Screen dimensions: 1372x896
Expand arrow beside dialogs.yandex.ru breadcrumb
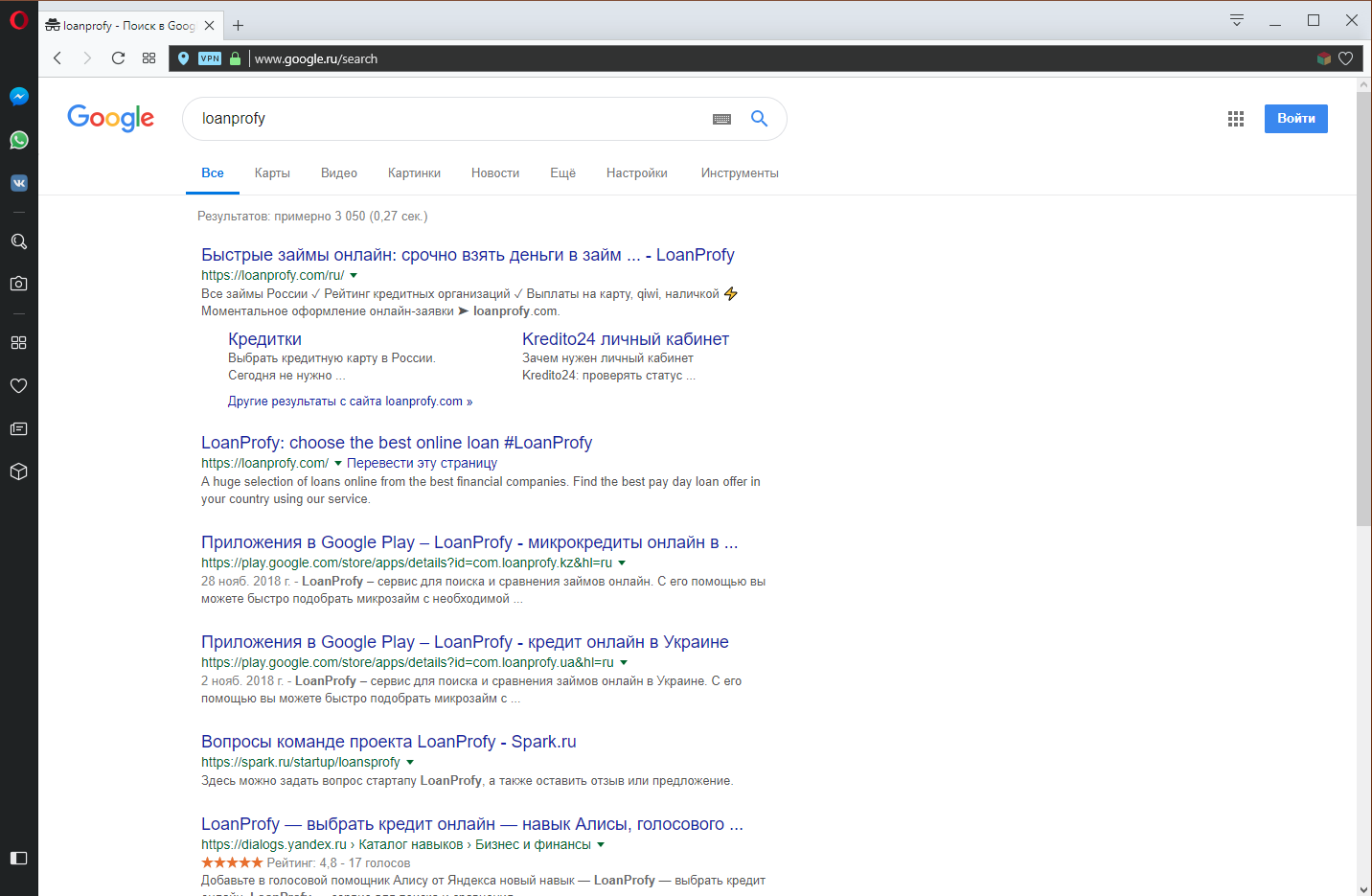coord(601,845)
